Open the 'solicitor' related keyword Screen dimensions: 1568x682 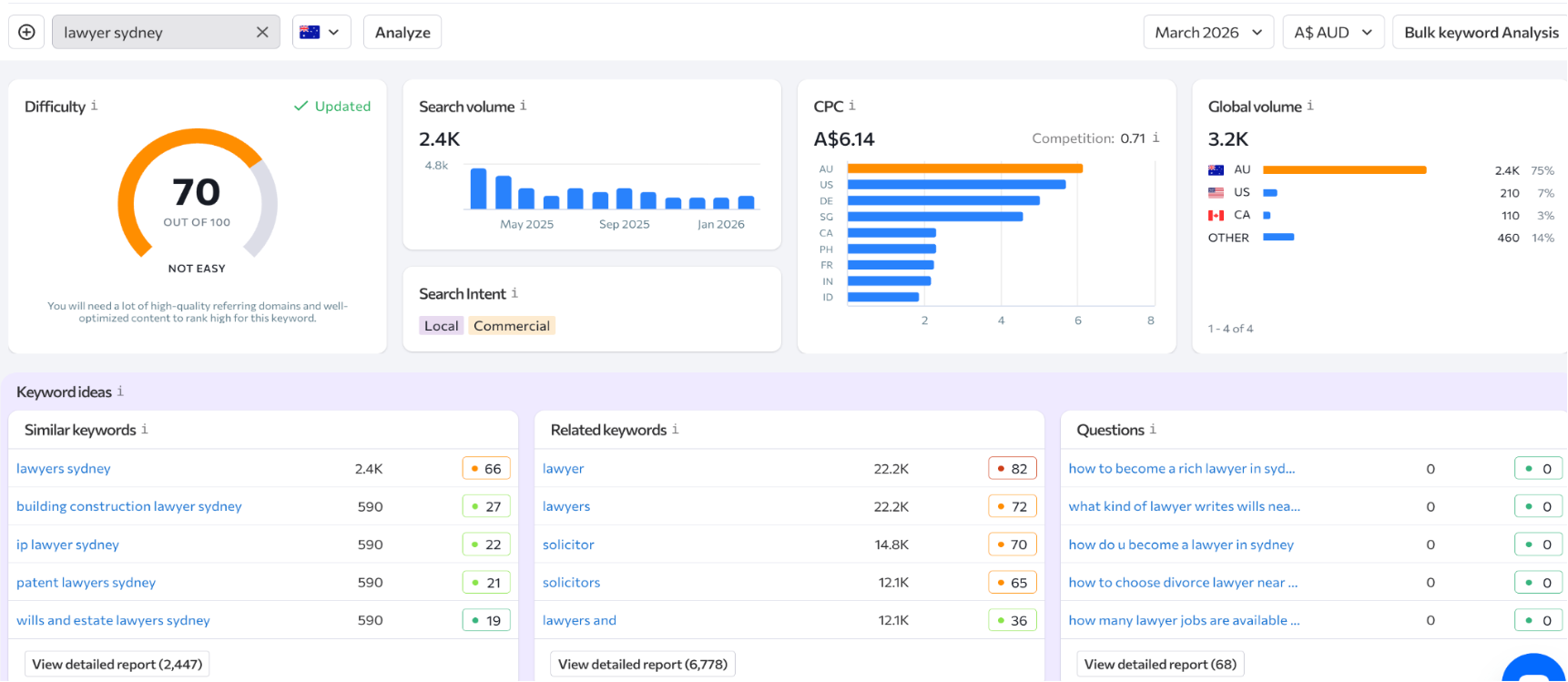coord(568,545)
